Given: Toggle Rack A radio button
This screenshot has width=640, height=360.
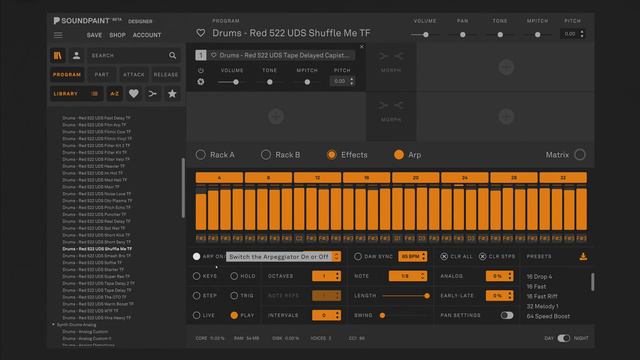Looking at the screenshot, I should (x=200, y=155).
